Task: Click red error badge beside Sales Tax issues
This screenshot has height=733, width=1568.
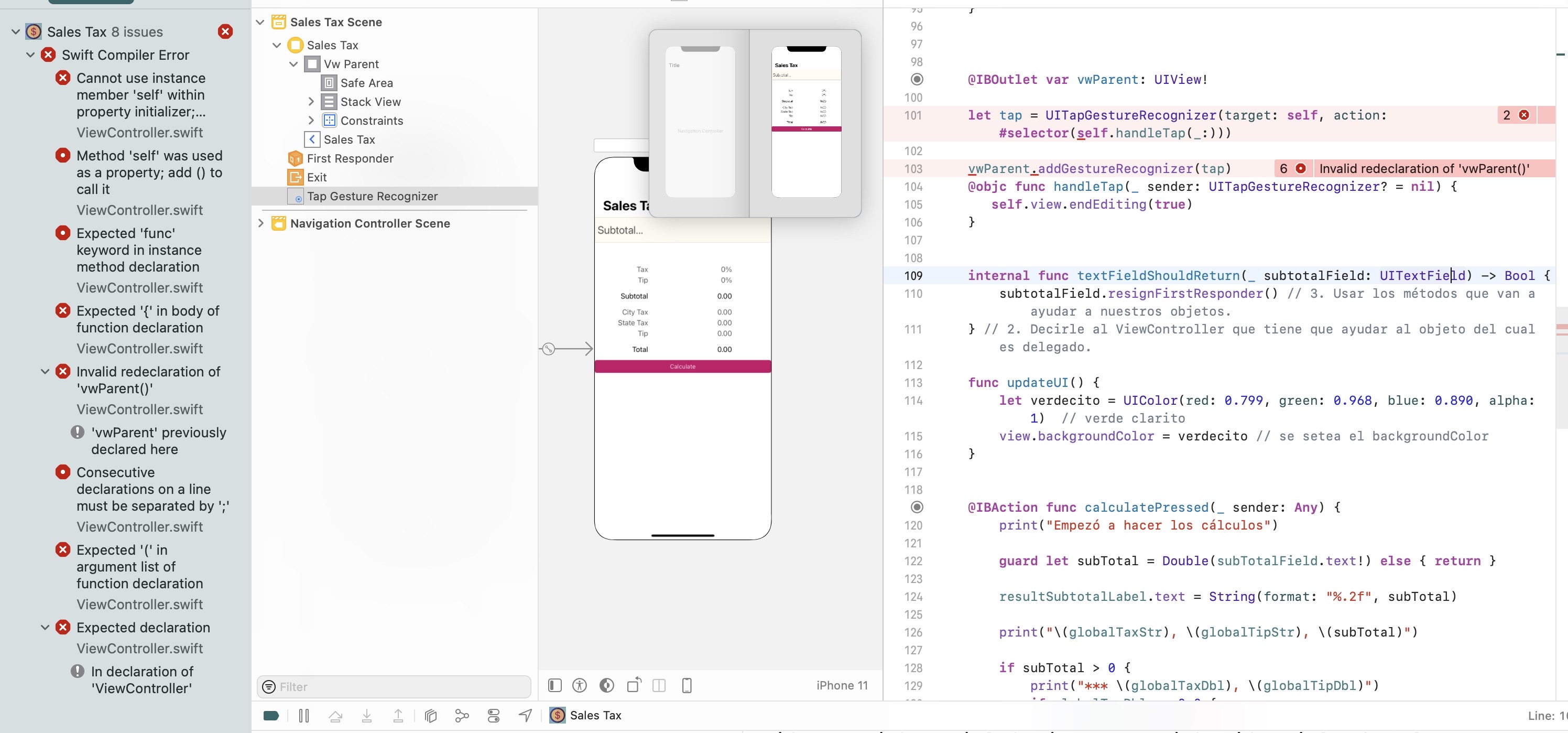Action: pos(225,31)
